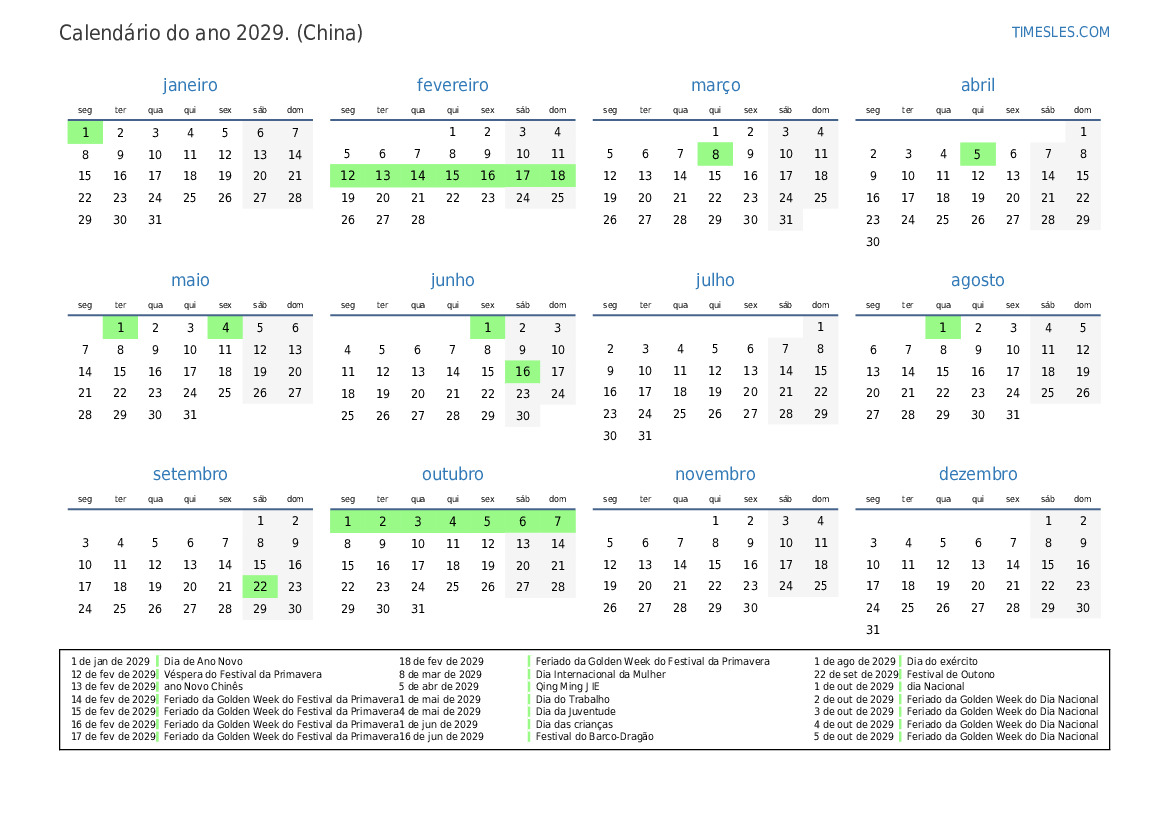Viewport: 1169px width, 827px height.
Task: Select legend date '5 de out de 2029'
Action: point(854,736)
